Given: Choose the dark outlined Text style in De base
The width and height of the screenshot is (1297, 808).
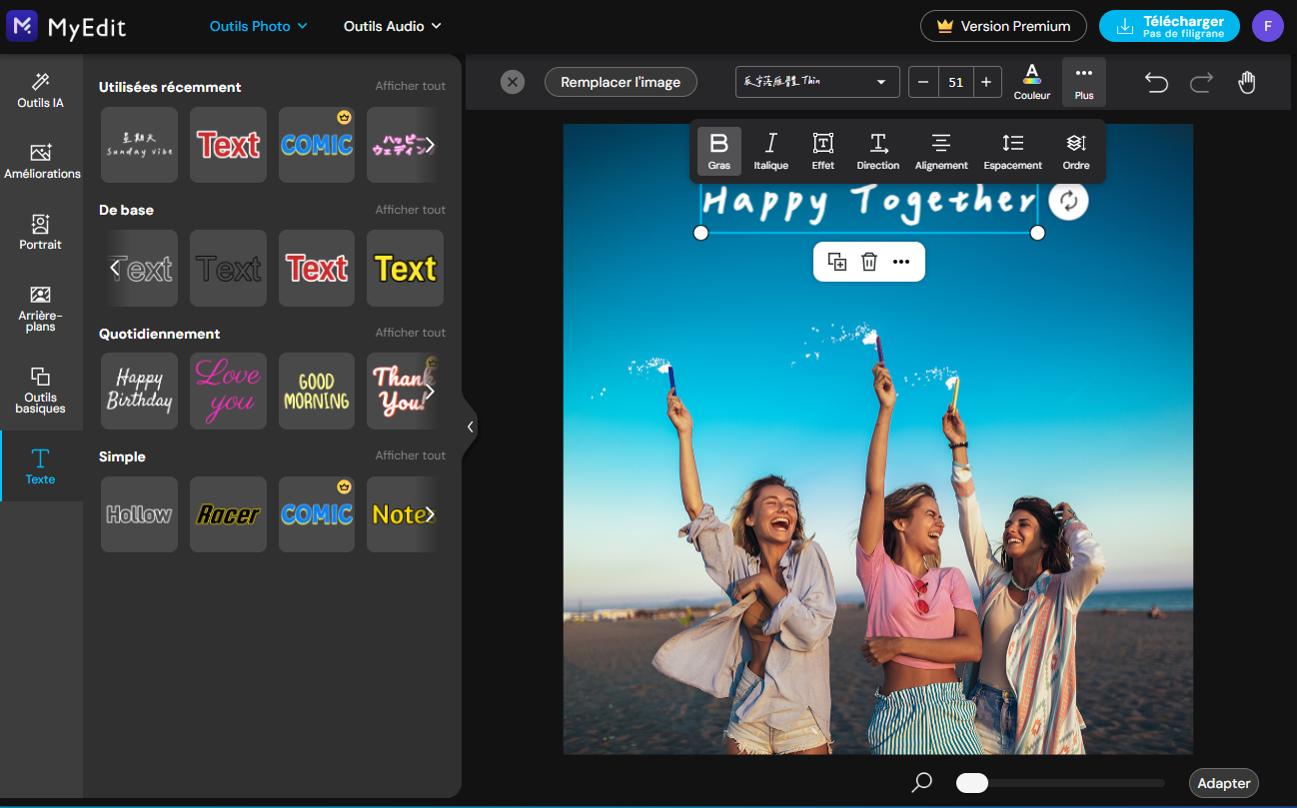Looking at the screenshot, I should [228, 268].
